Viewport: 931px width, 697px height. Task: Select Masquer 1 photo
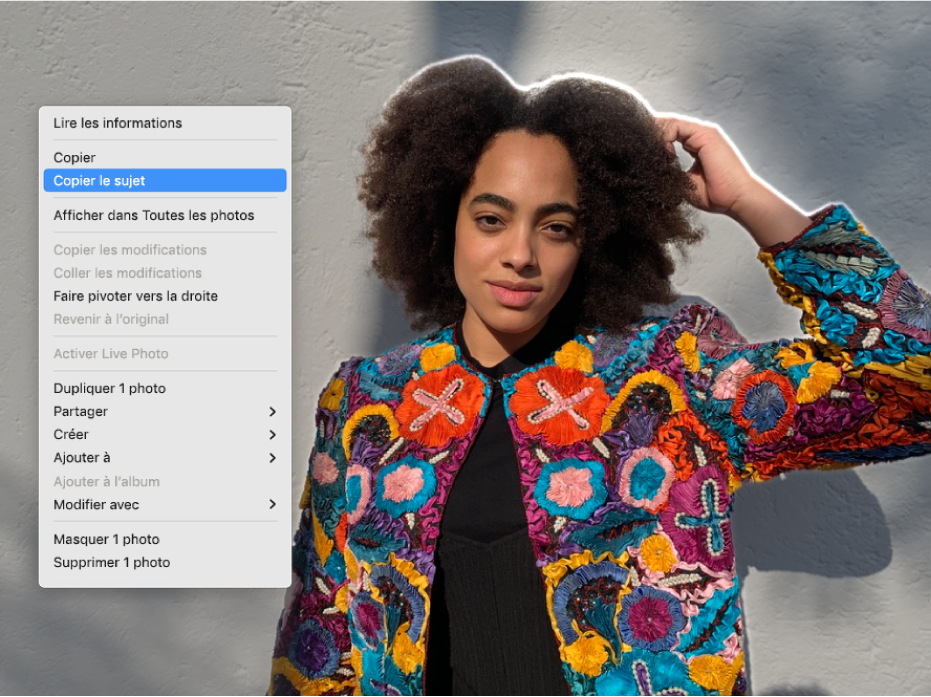(106, 539)
